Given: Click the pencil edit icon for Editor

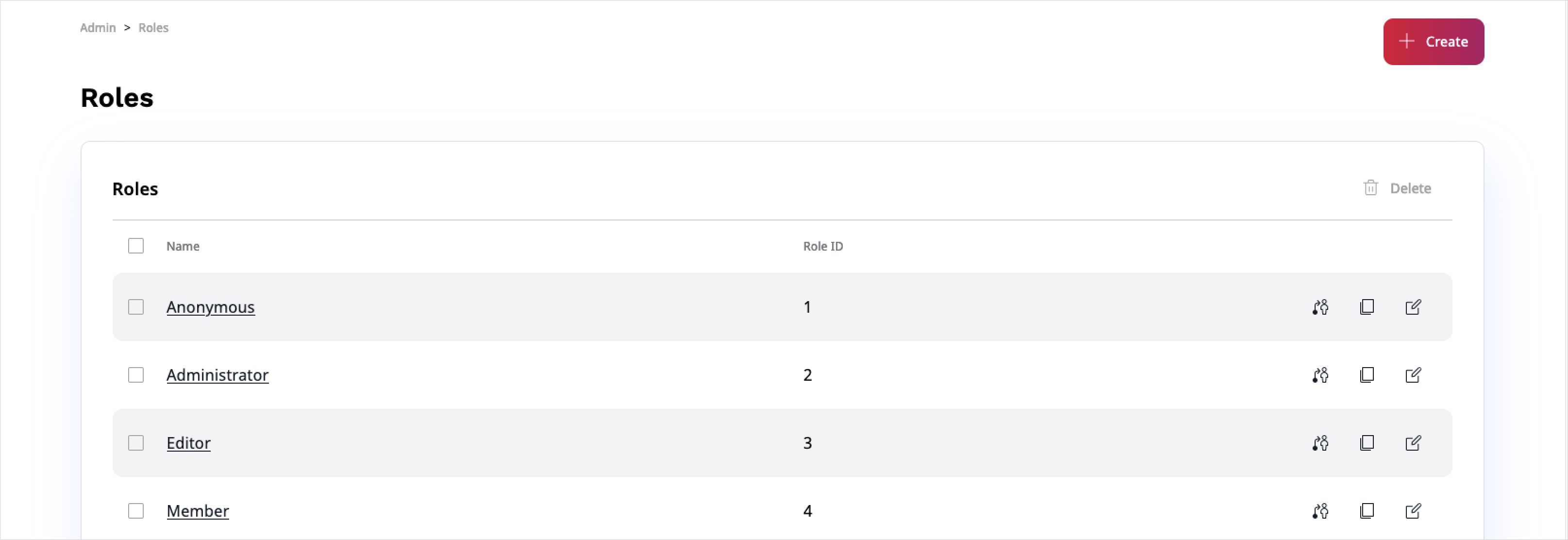Looking at the screenshot, I should coord(1413,443).
